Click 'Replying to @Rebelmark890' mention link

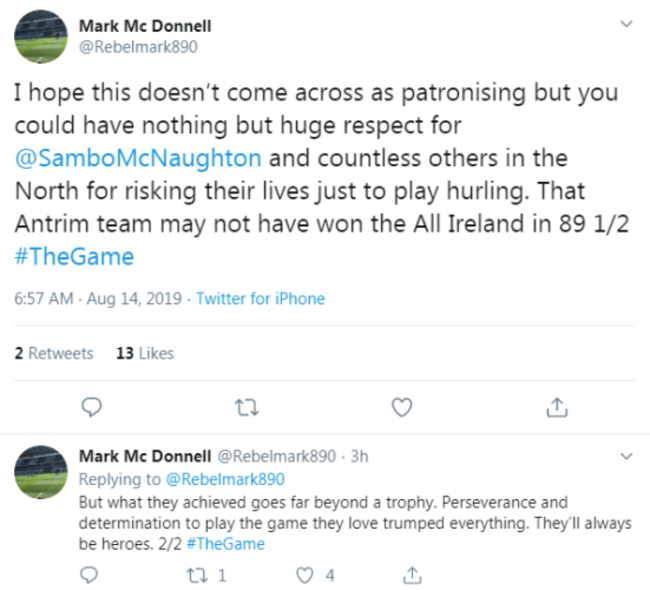(x=228, y=478)
